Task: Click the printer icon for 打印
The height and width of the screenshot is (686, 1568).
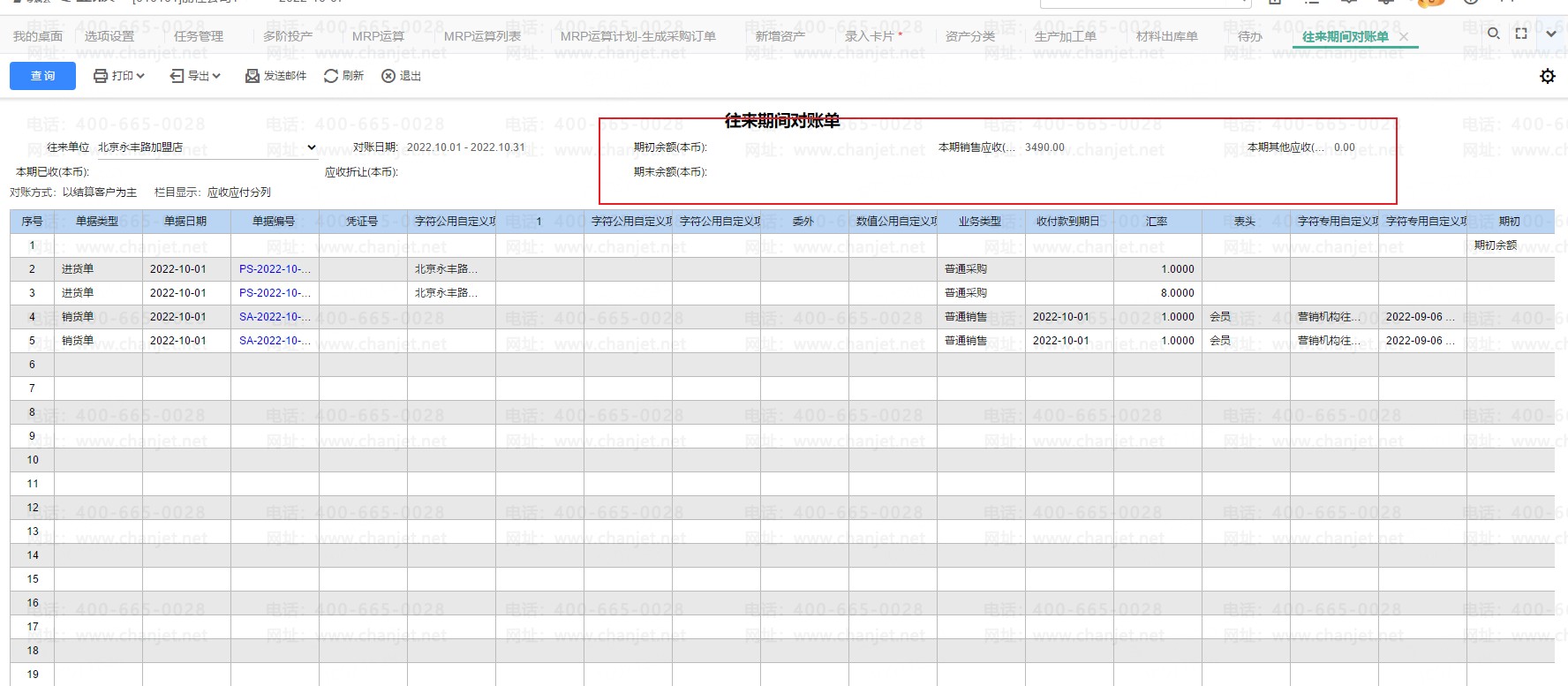Action: tap(101, 76)
